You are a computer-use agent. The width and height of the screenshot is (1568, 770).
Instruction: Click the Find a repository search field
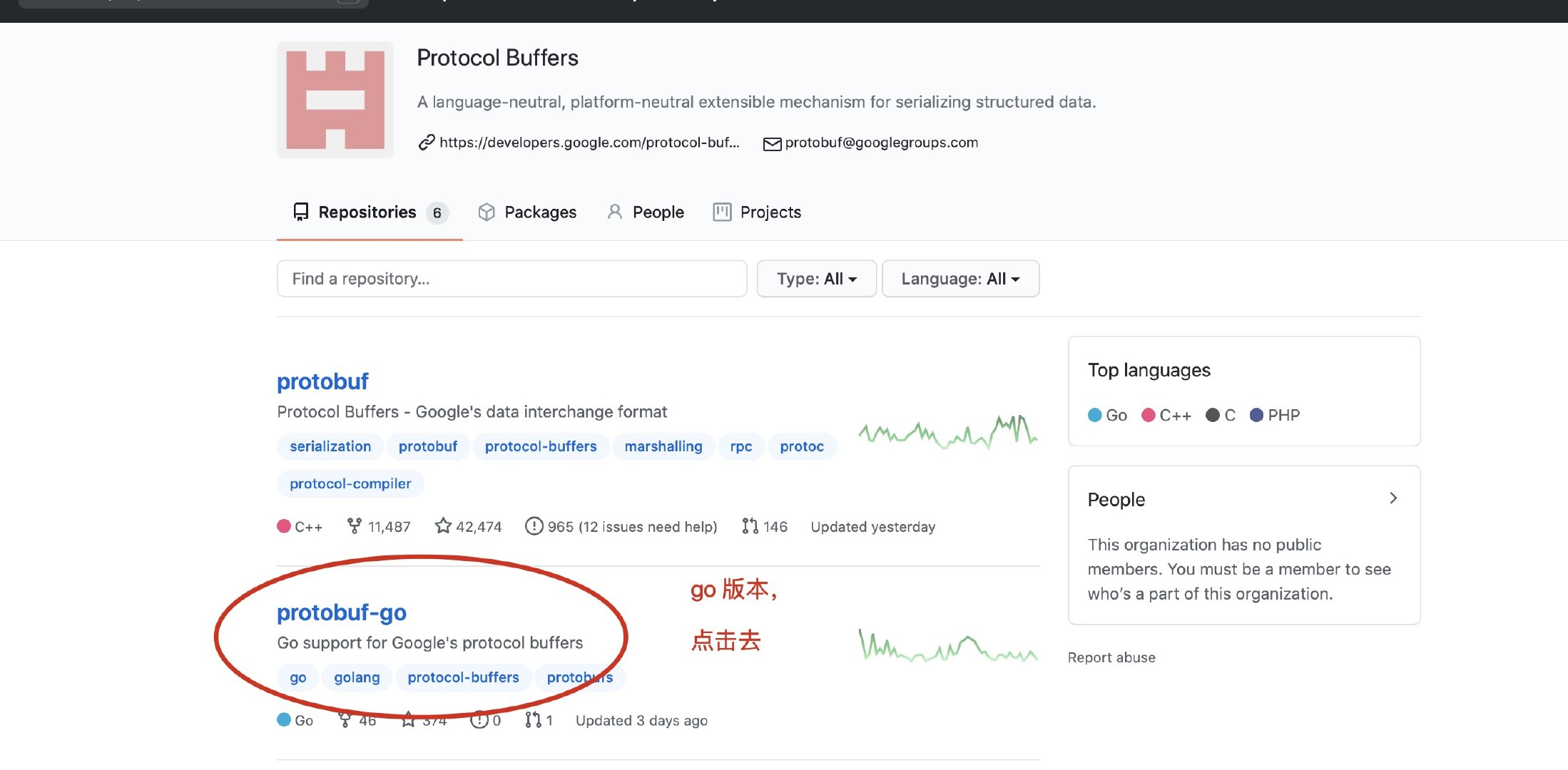click(x=511, y=279)
